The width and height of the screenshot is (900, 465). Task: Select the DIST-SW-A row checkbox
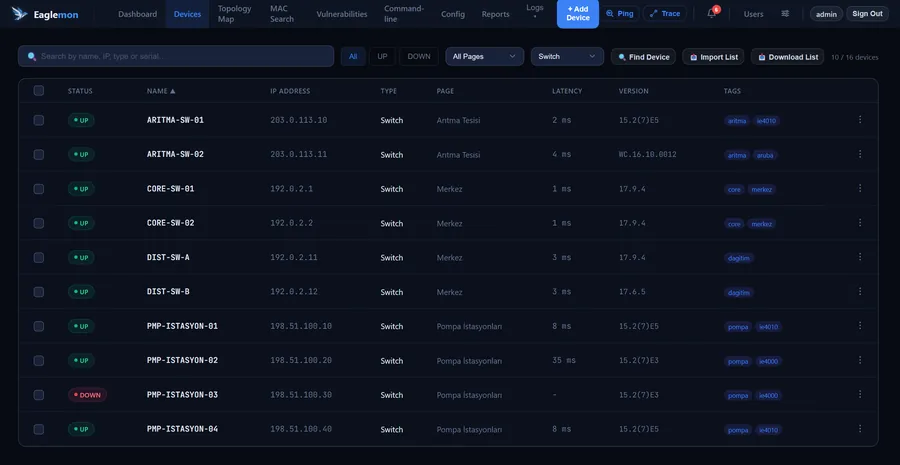point(38,258)
